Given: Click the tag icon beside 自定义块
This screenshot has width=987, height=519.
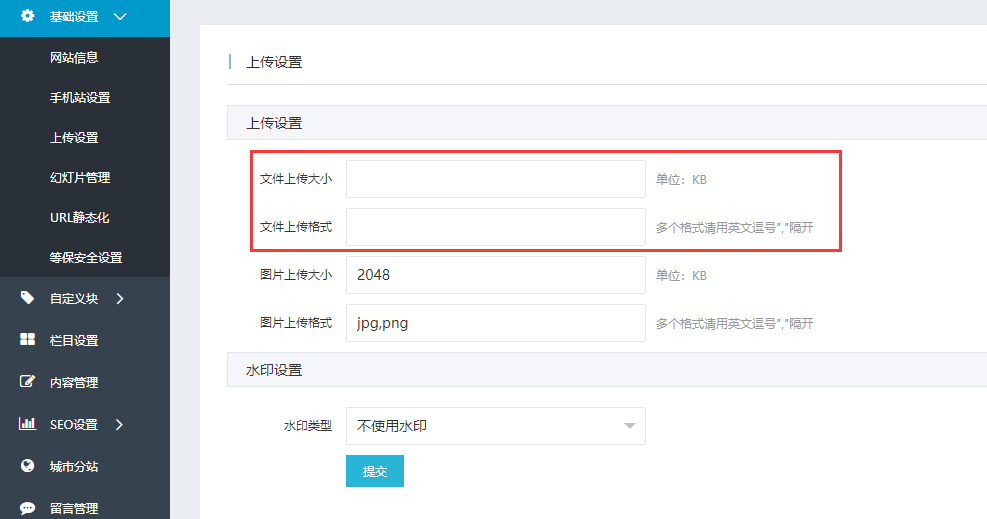Looking at the screenshot, I should [x=28, y=298].
